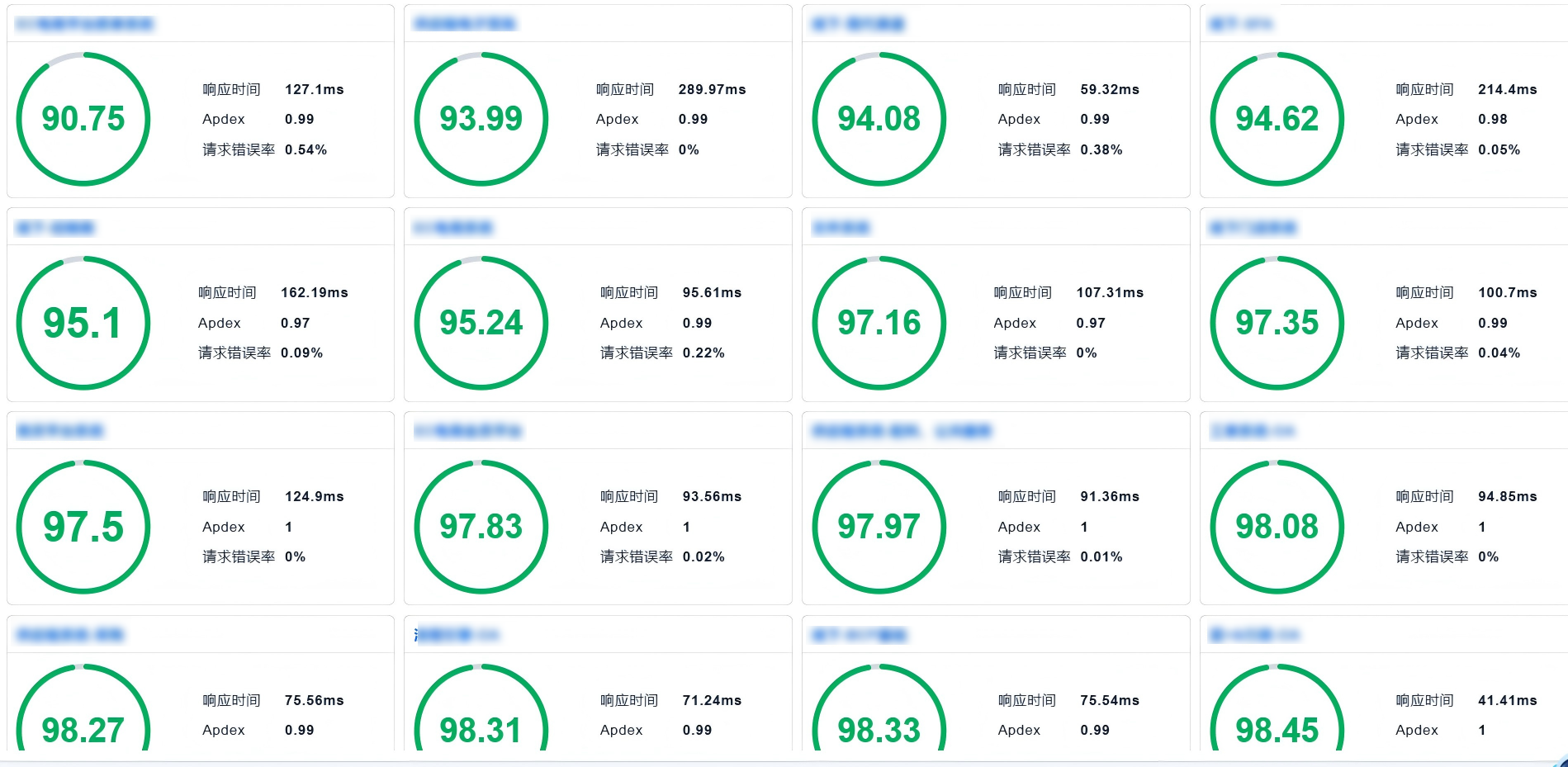Select the 请求错误率 value 0.54%
The width and height of the screenshot is (1568, 767).
coord(306,150)
